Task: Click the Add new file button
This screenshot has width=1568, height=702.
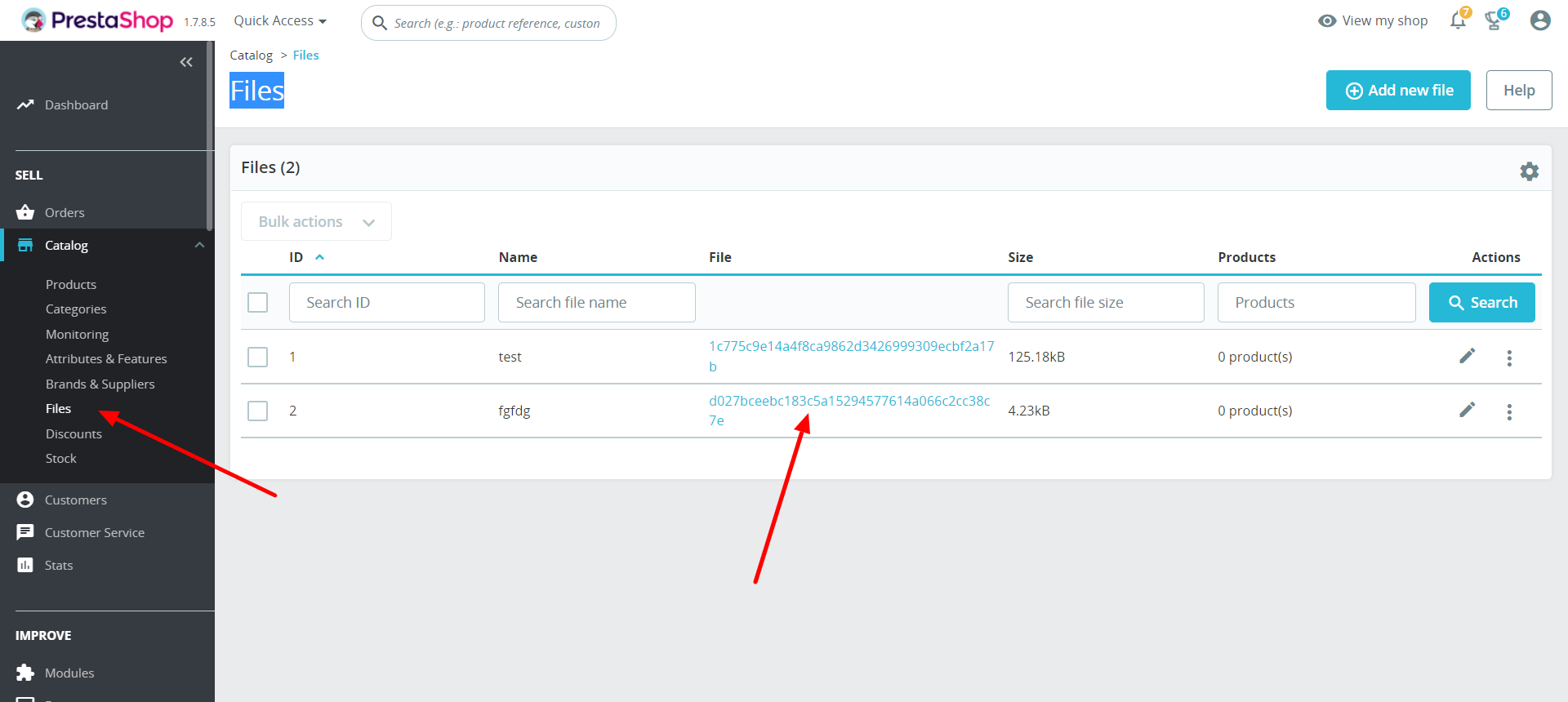Action: click(1398, 90)
